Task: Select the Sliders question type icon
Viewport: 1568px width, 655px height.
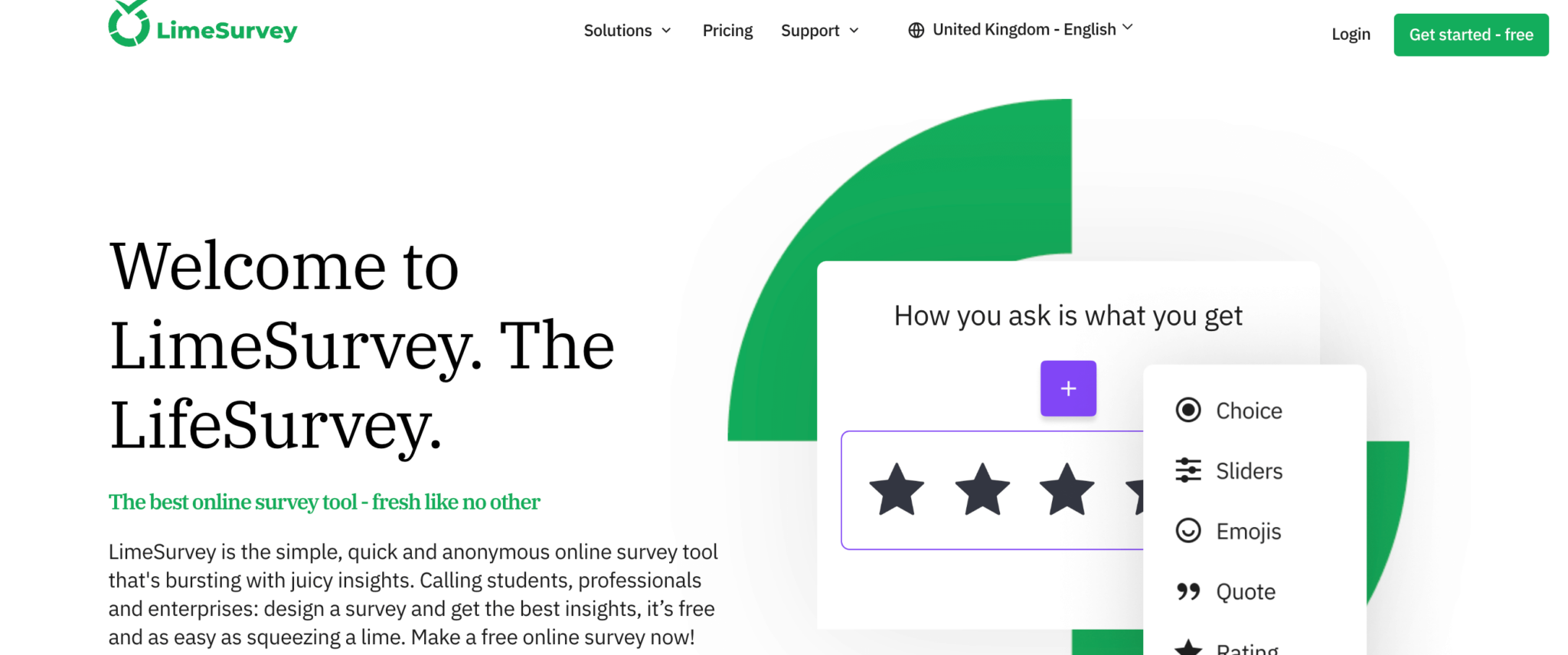Action: 1187,470
